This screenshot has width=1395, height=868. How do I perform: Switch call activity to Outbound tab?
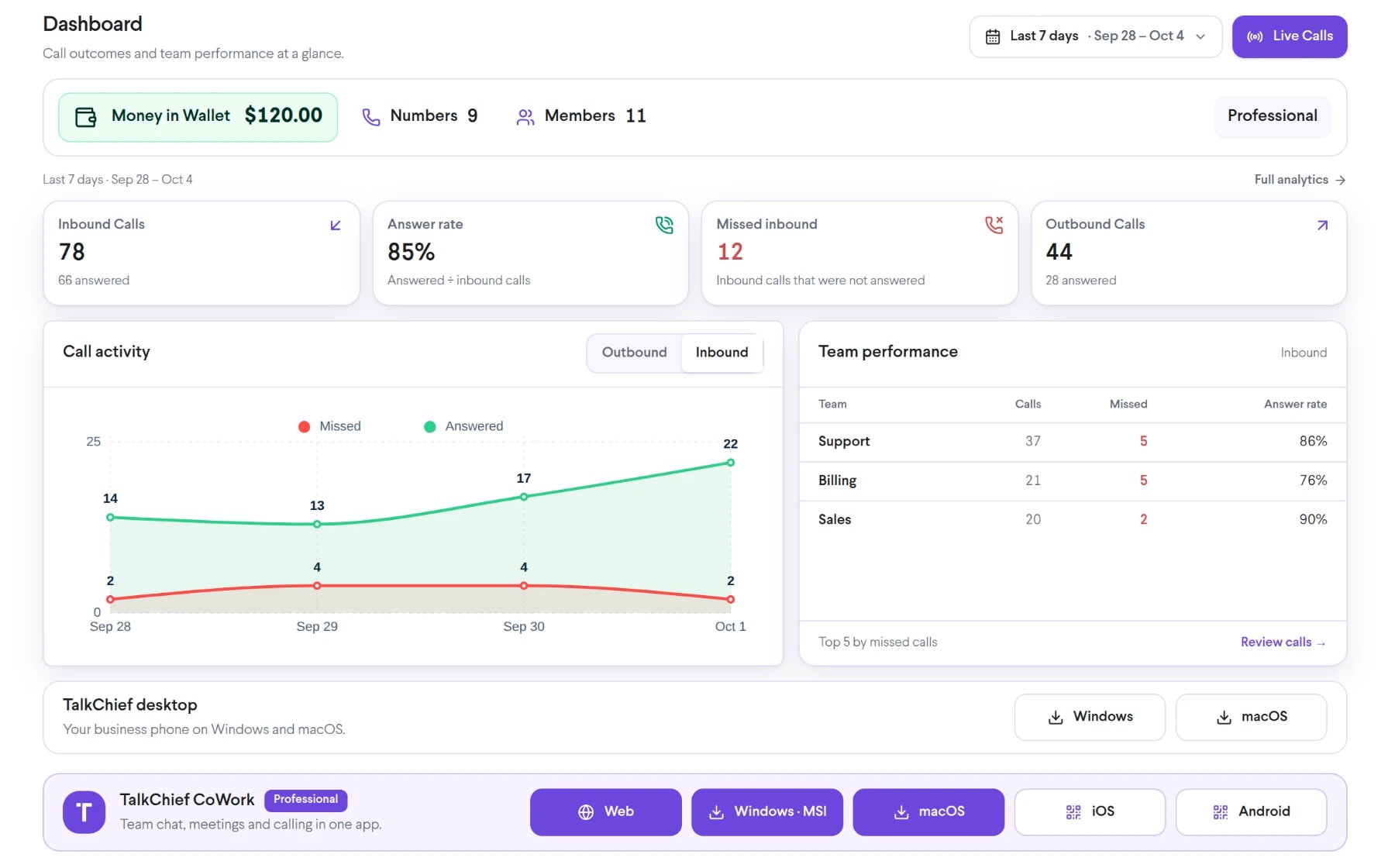click(x=634, y=353)
